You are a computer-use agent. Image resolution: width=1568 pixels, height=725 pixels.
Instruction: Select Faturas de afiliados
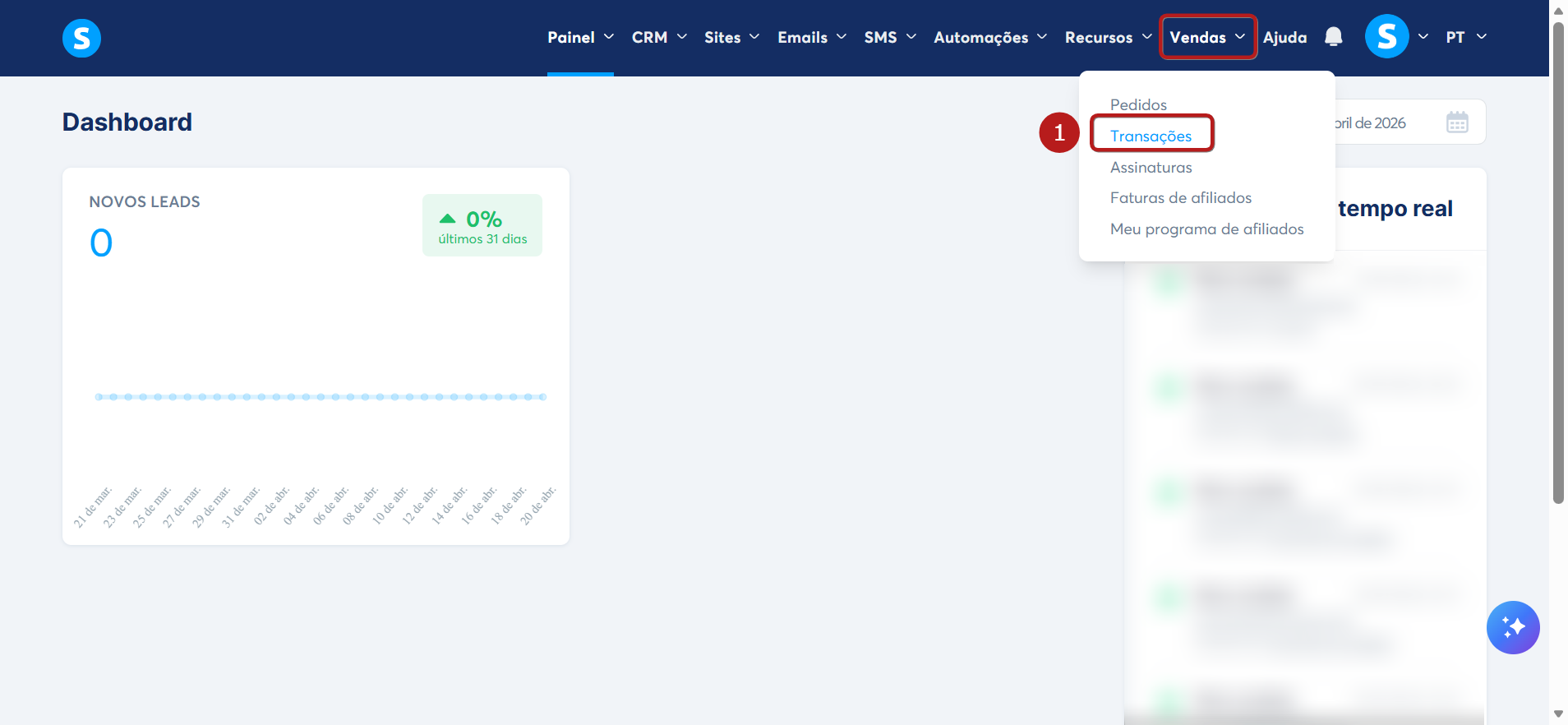[1180, 197]
